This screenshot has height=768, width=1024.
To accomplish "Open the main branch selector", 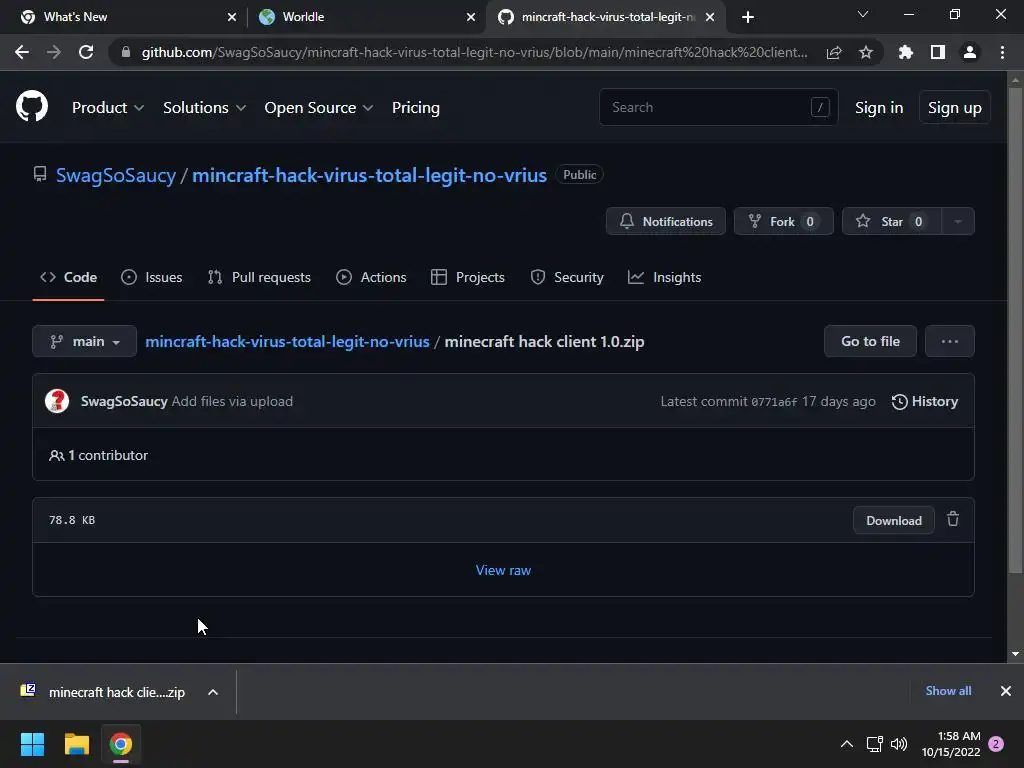I will coord(84,341).
